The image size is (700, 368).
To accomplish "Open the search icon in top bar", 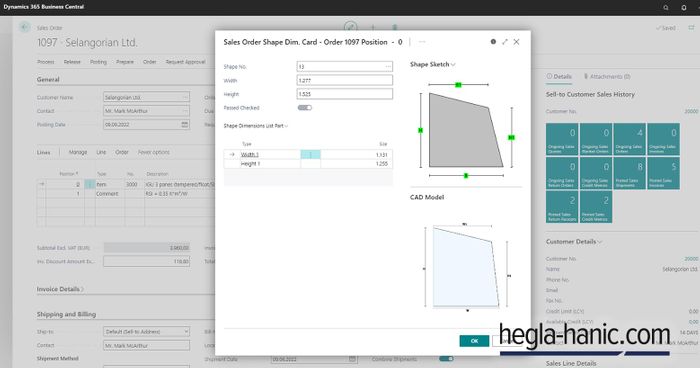I will pyautogui.click(x=666, y=7).
